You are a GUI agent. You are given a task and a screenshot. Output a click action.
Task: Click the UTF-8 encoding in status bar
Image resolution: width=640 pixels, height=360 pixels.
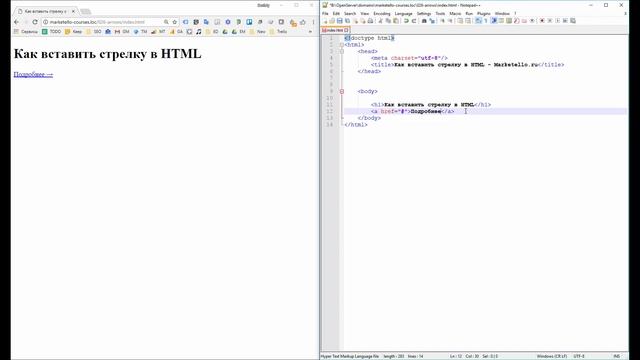coord(579,356)
